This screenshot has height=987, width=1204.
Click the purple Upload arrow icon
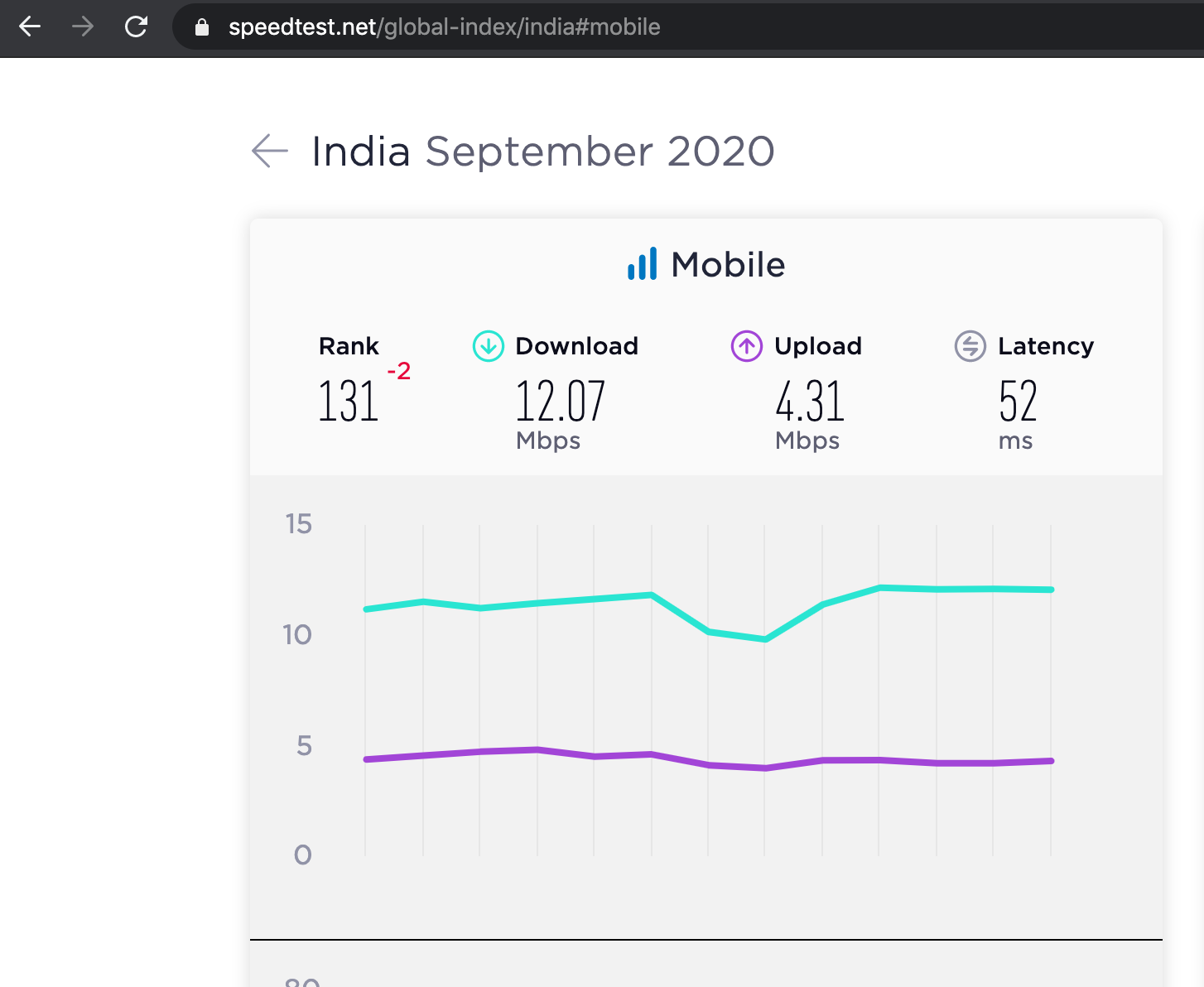[x=746, y=346]
